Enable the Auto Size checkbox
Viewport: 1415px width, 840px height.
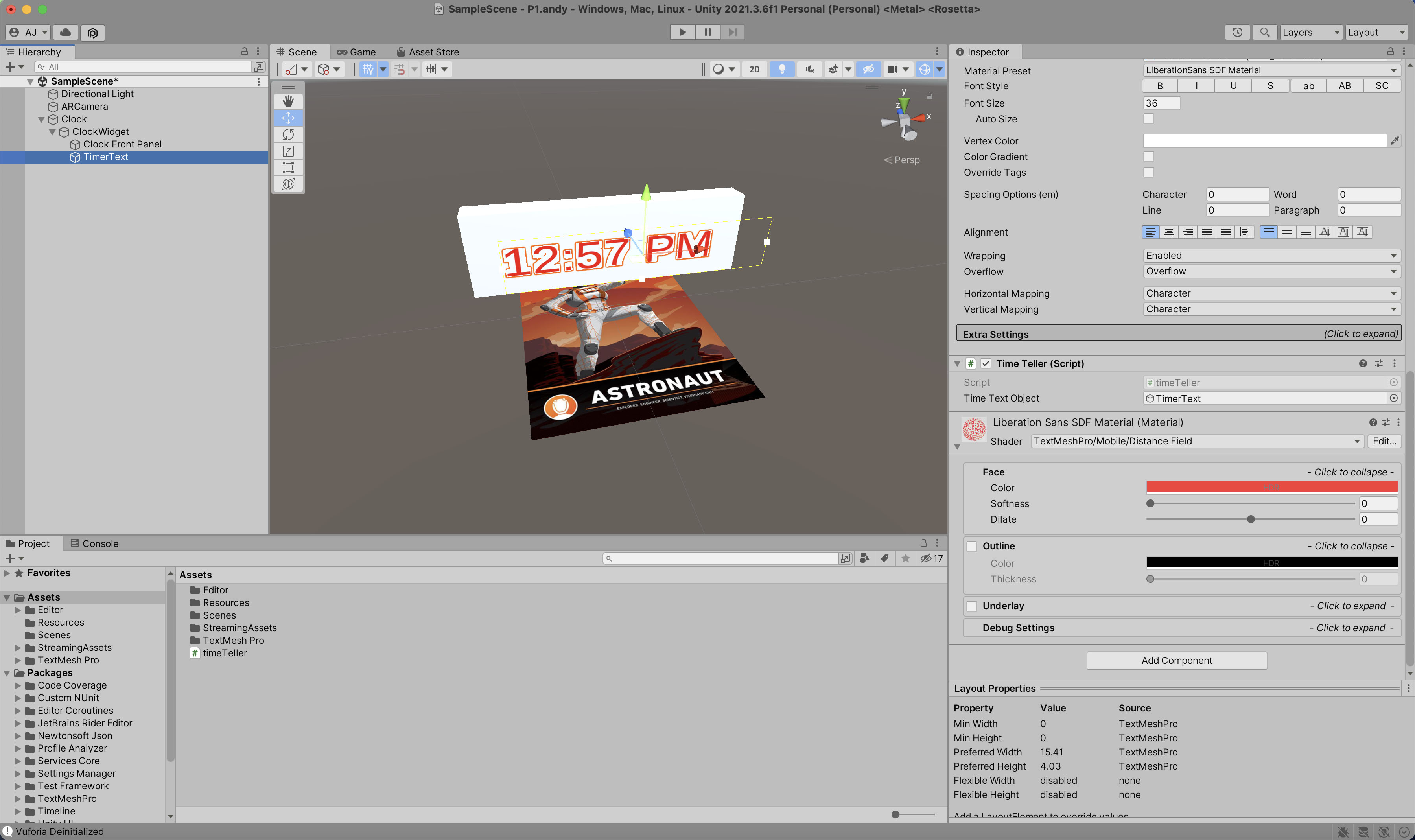pyautogui.click(x=1148, y=119)
